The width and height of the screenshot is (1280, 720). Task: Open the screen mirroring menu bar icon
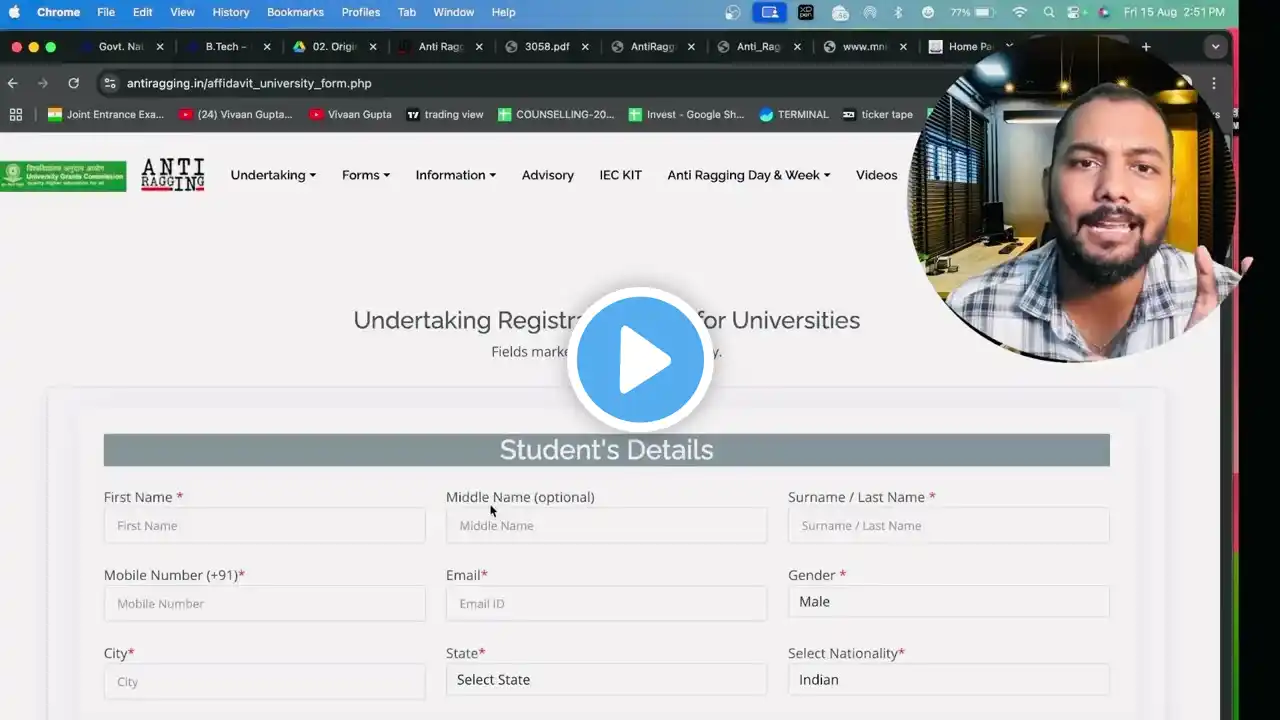pyautogui.click(x=769, y=12)
